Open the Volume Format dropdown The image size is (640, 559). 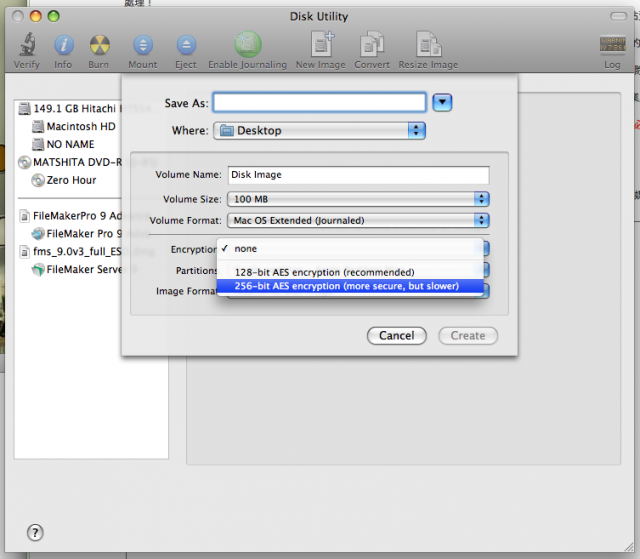coord(358,220)
